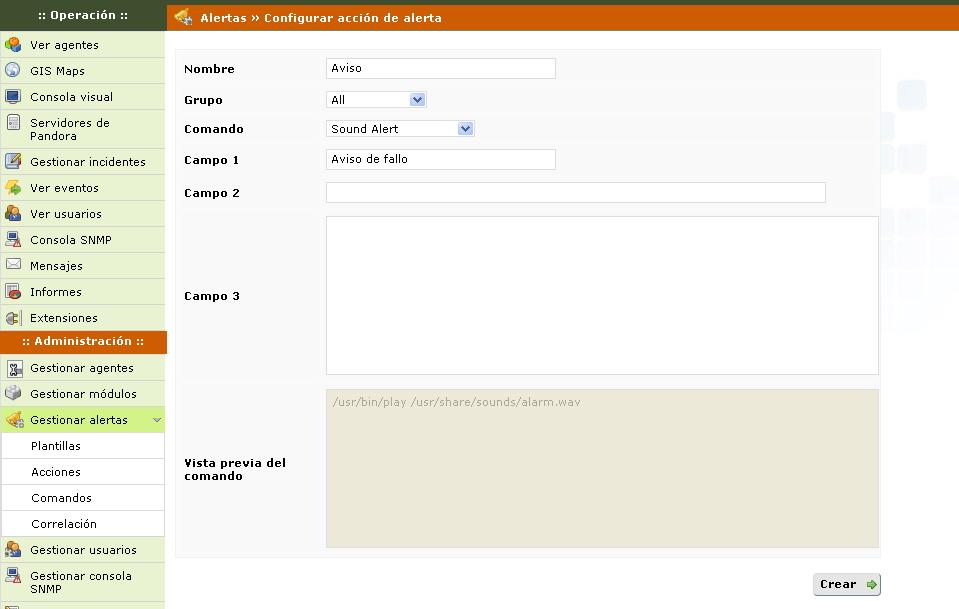The image size is (959, 609).
Task: Click the Ver eventos icon
Action: point(13,188)
